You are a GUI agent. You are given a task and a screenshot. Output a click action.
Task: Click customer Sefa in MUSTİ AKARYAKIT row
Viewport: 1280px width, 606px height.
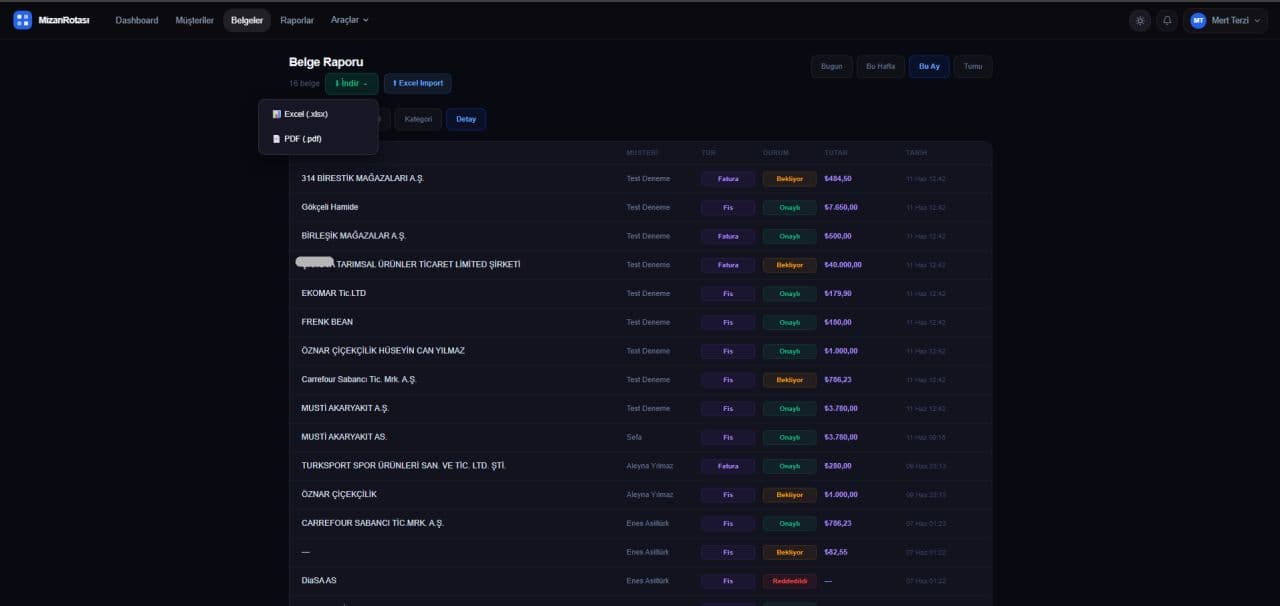pyautogui.click(x=634, y=437)
